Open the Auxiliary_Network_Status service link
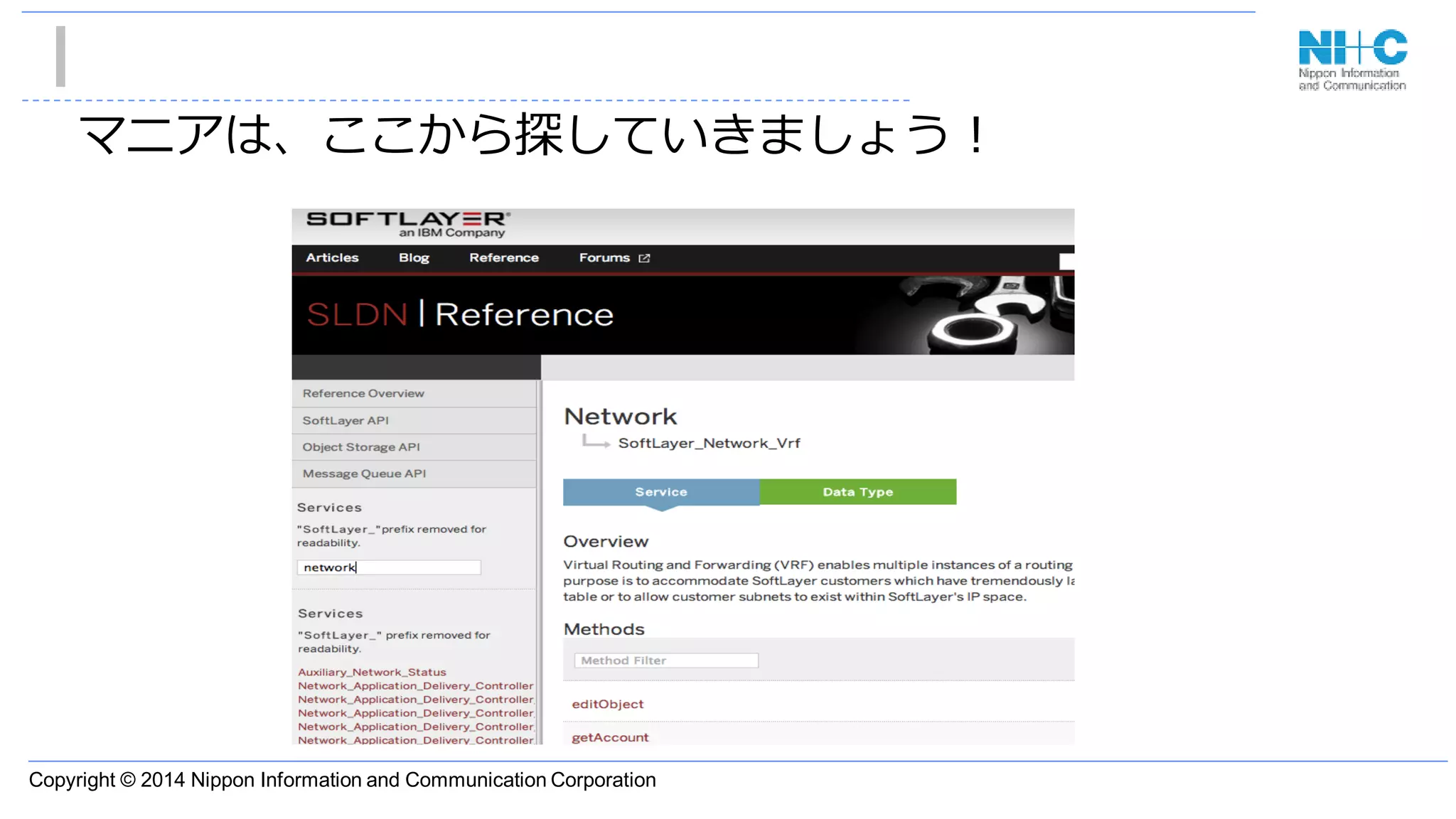Screen dimensions: 1456x819 (372, 672)
